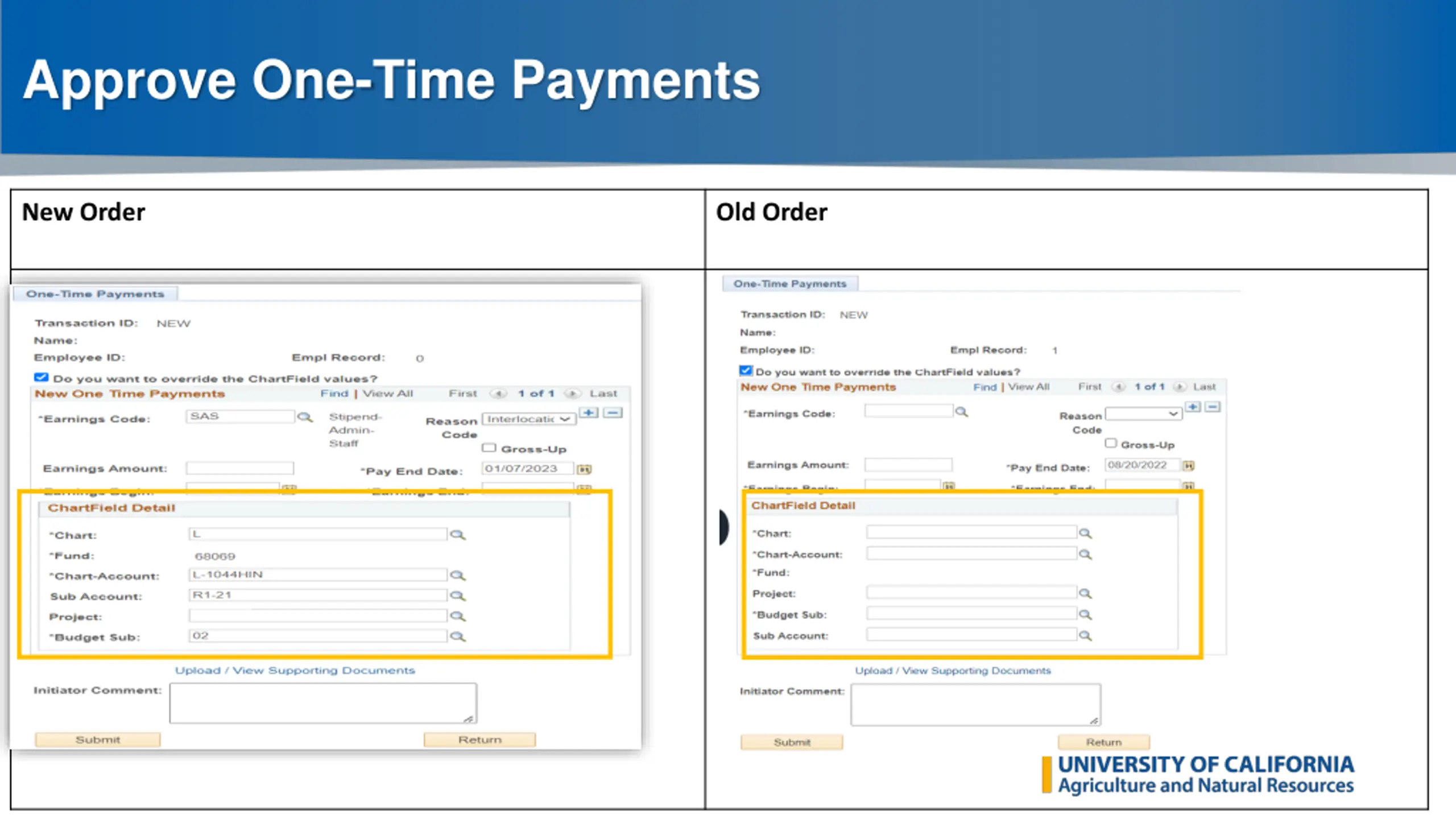Image resolution: width=1456 pixels, height=819 pixels.
Task: Open Upload / View Supporting Documents in Old Order
Action: 953,671
